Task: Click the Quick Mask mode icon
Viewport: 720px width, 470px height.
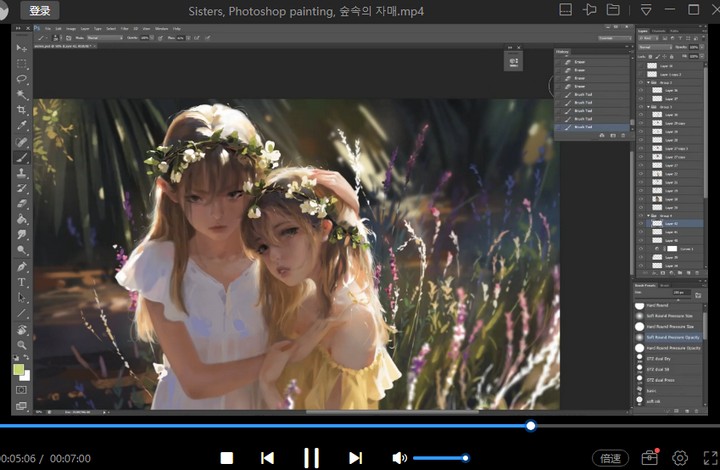Action: 21,390
